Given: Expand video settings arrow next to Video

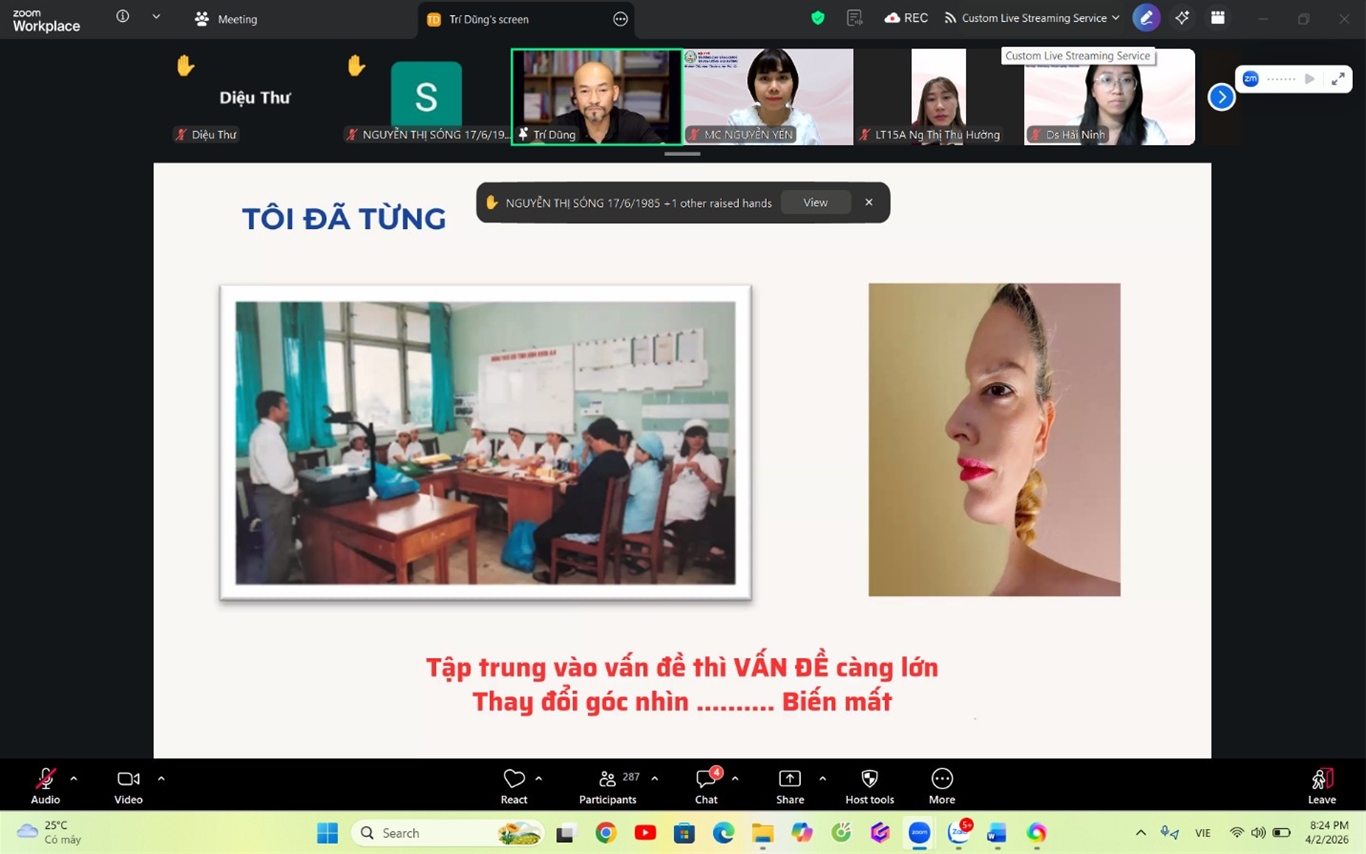Looking at the screenshot, I should tap(161, 778).
